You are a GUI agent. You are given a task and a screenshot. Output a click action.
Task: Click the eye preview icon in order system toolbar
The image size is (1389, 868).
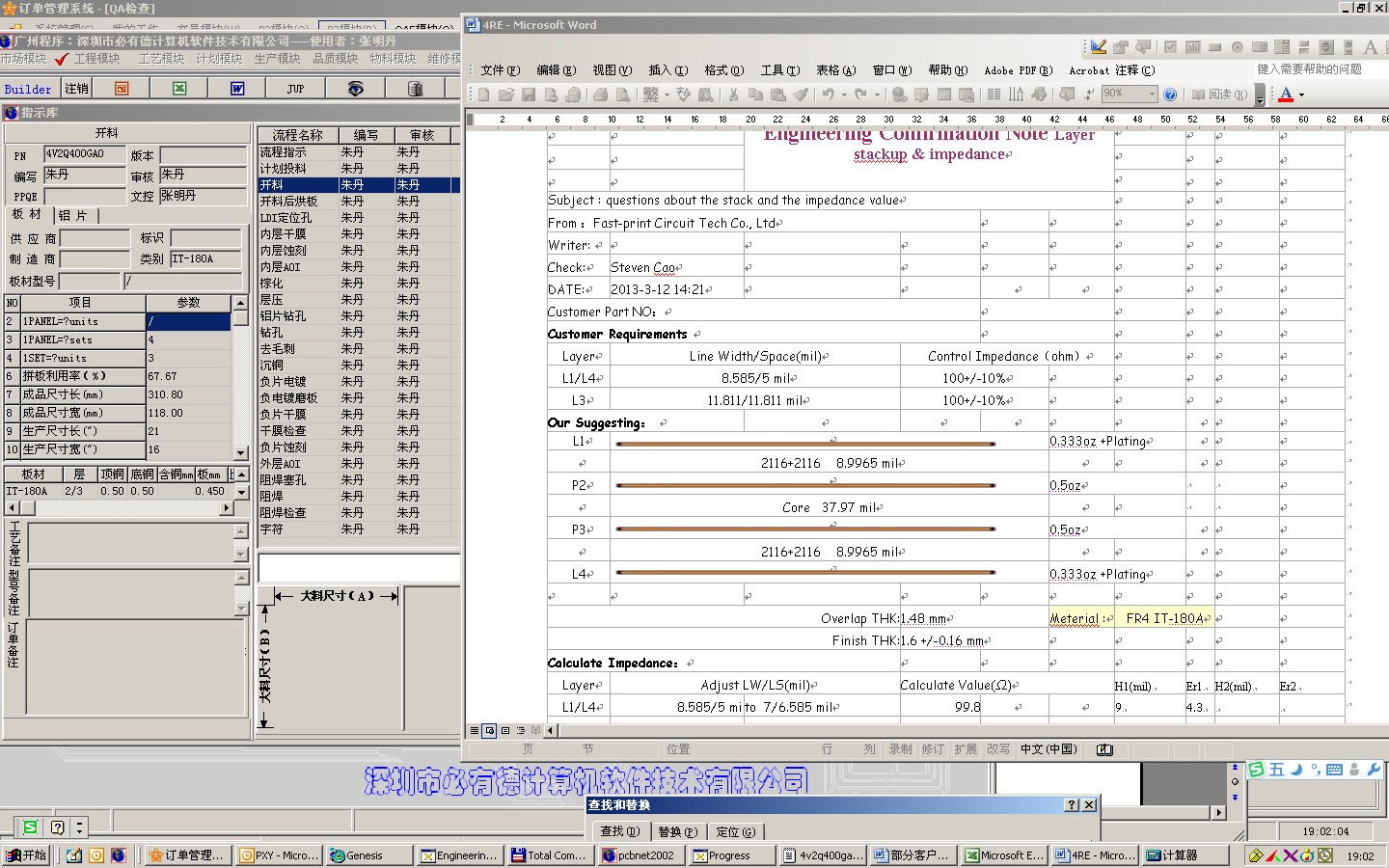355,88
